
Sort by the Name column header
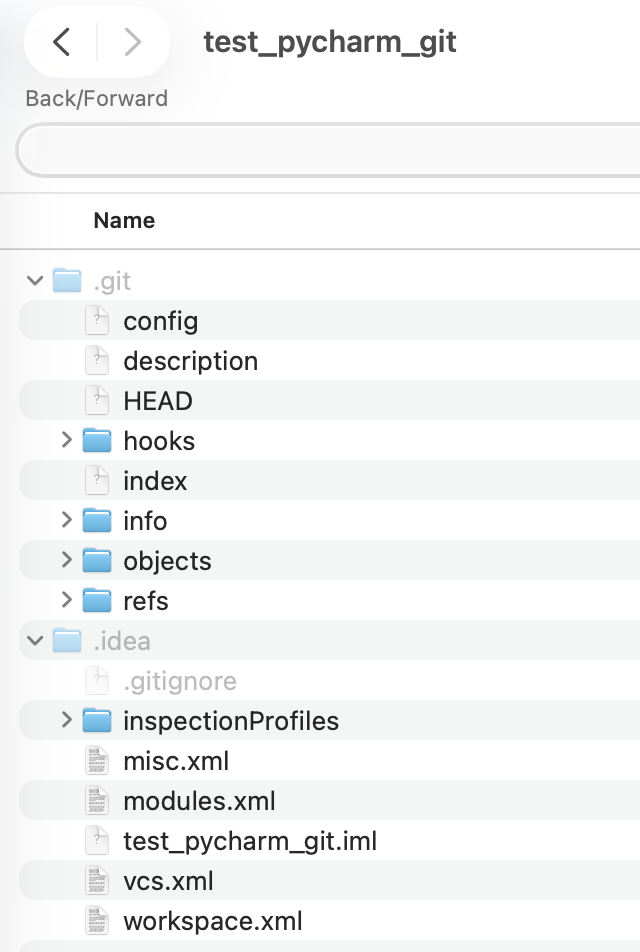(124, 221)
